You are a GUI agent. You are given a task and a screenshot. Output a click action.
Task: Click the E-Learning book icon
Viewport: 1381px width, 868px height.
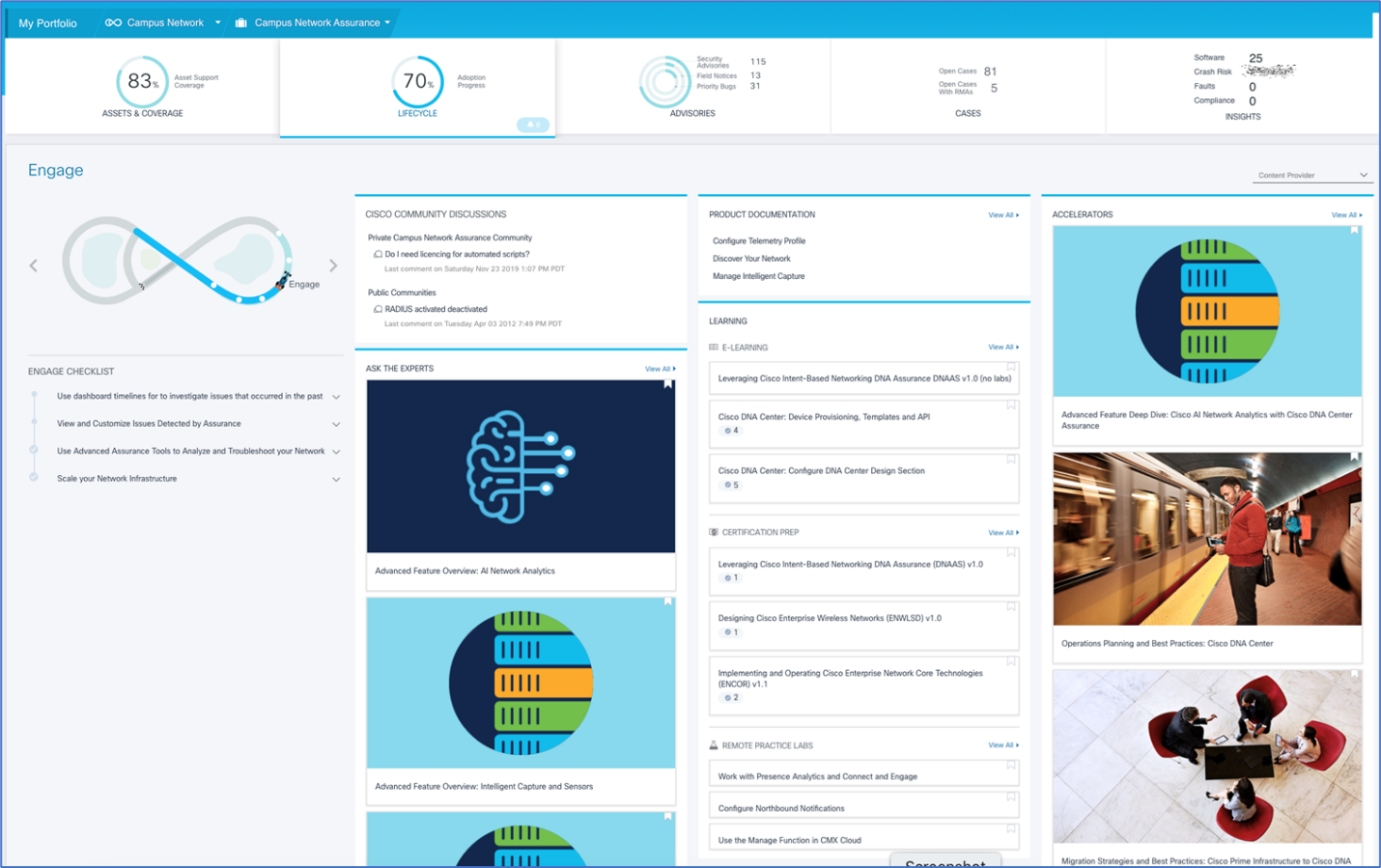[714, 347]
